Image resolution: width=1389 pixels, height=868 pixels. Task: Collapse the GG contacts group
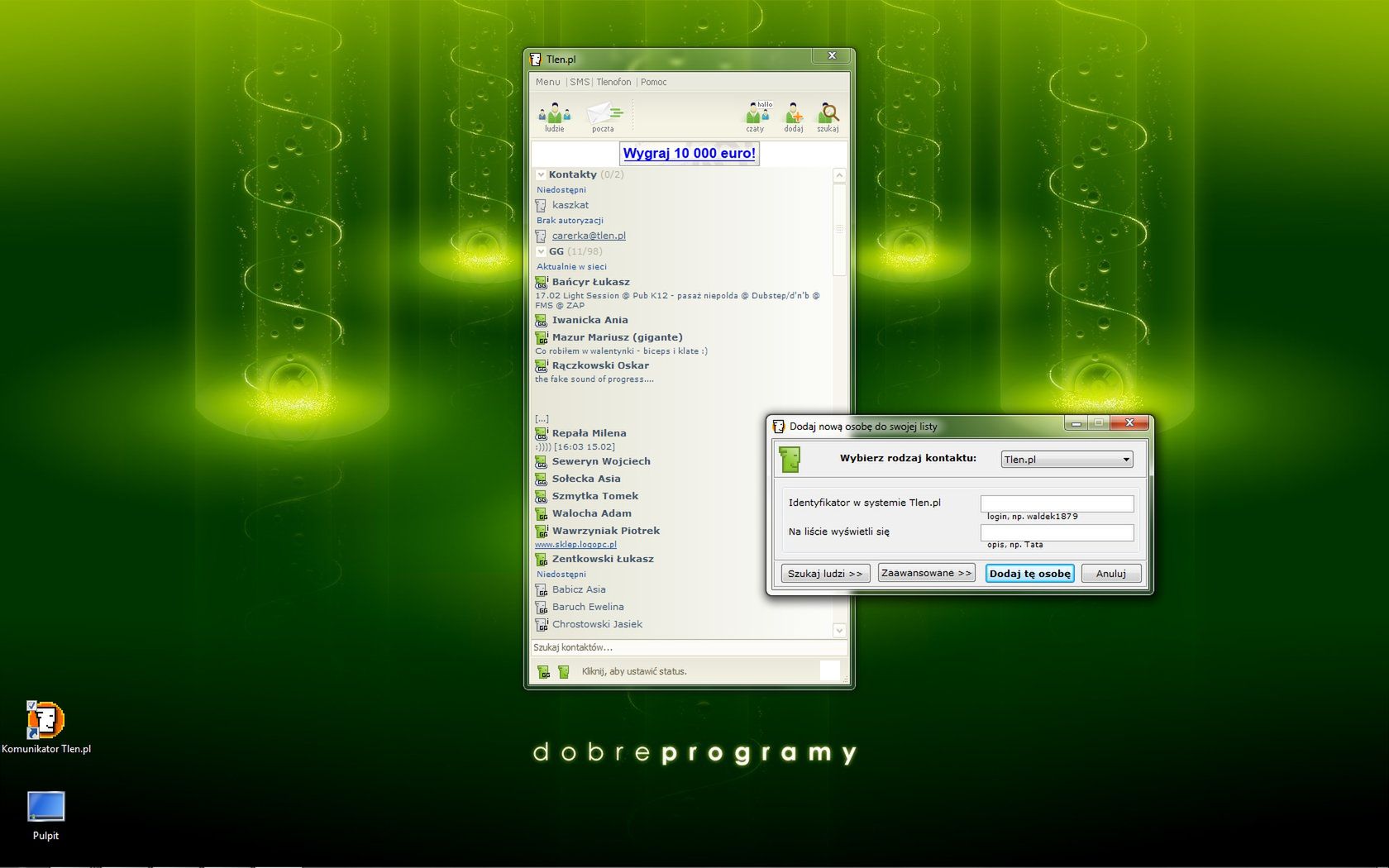[x=541, y=251]
